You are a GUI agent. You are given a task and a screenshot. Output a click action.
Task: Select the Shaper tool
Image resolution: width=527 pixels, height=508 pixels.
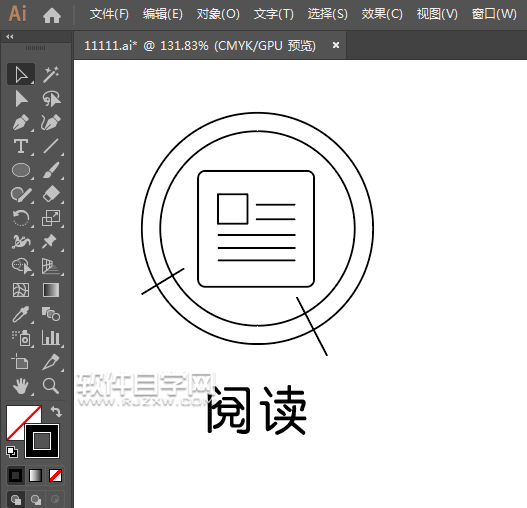coord(21,194)
